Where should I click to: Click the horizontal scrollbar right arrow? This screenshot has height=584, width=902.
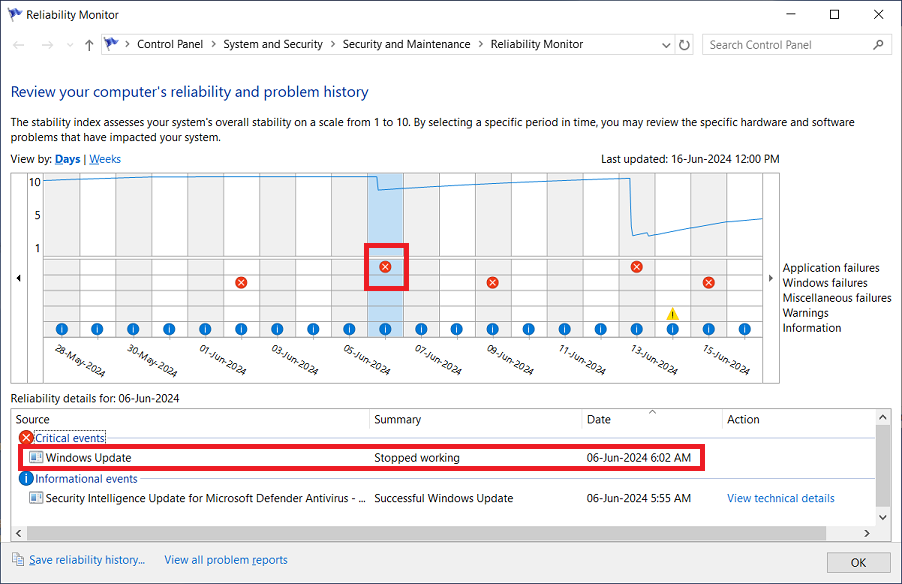[866, 533]
